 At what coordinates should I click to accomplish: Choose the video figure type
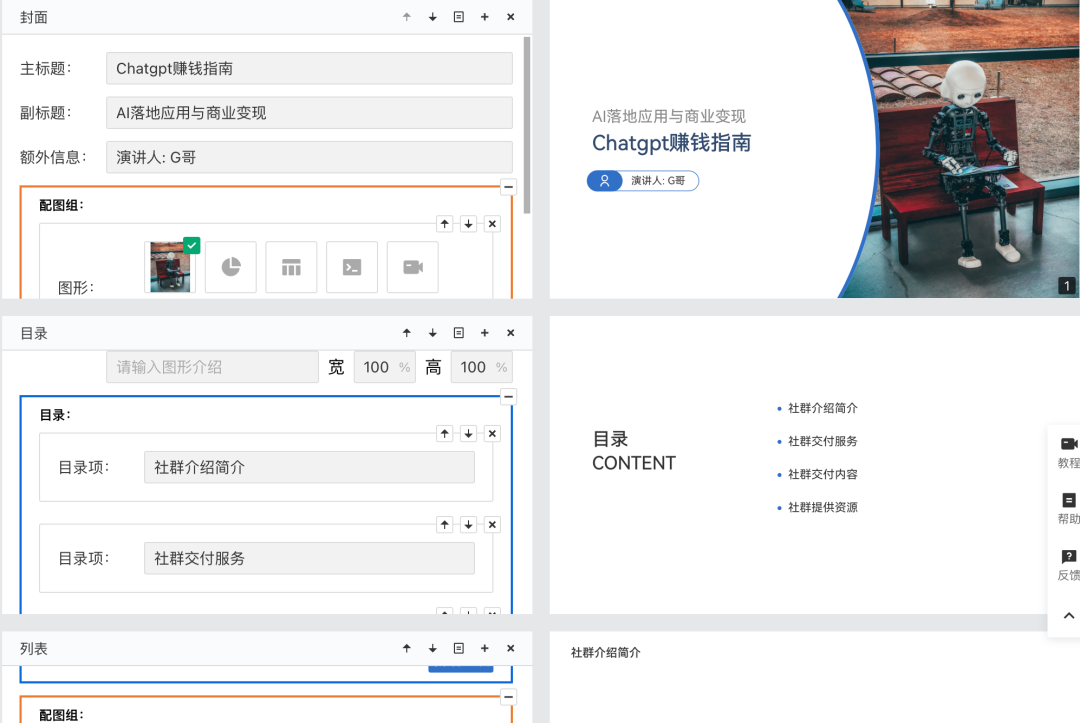pyautogui.click(x=413, y=267)
